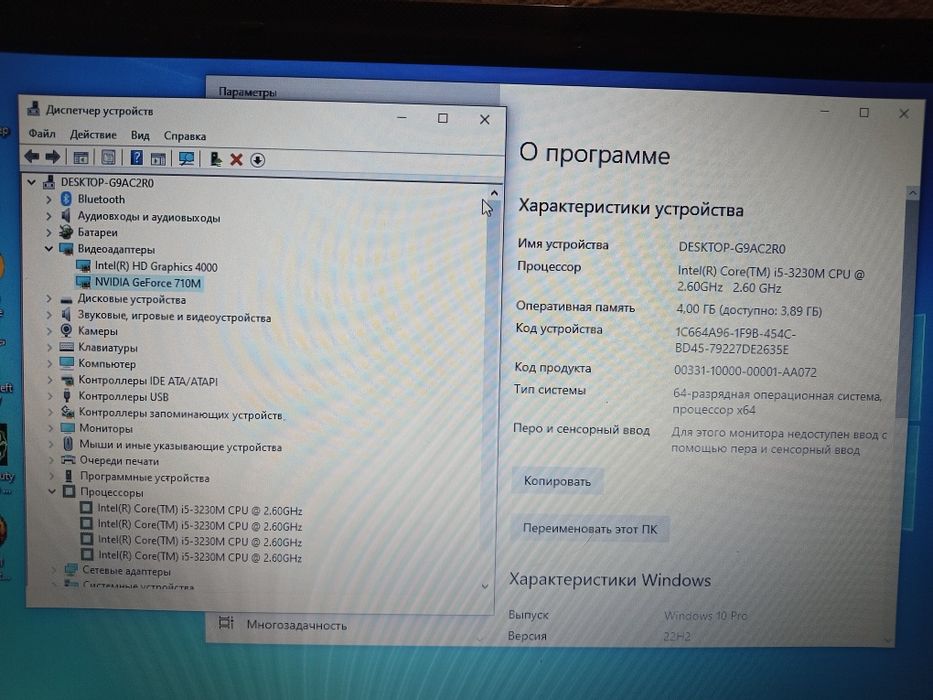
Task: Click the Bluetooth category icon
Action: [x=66, y=199]
